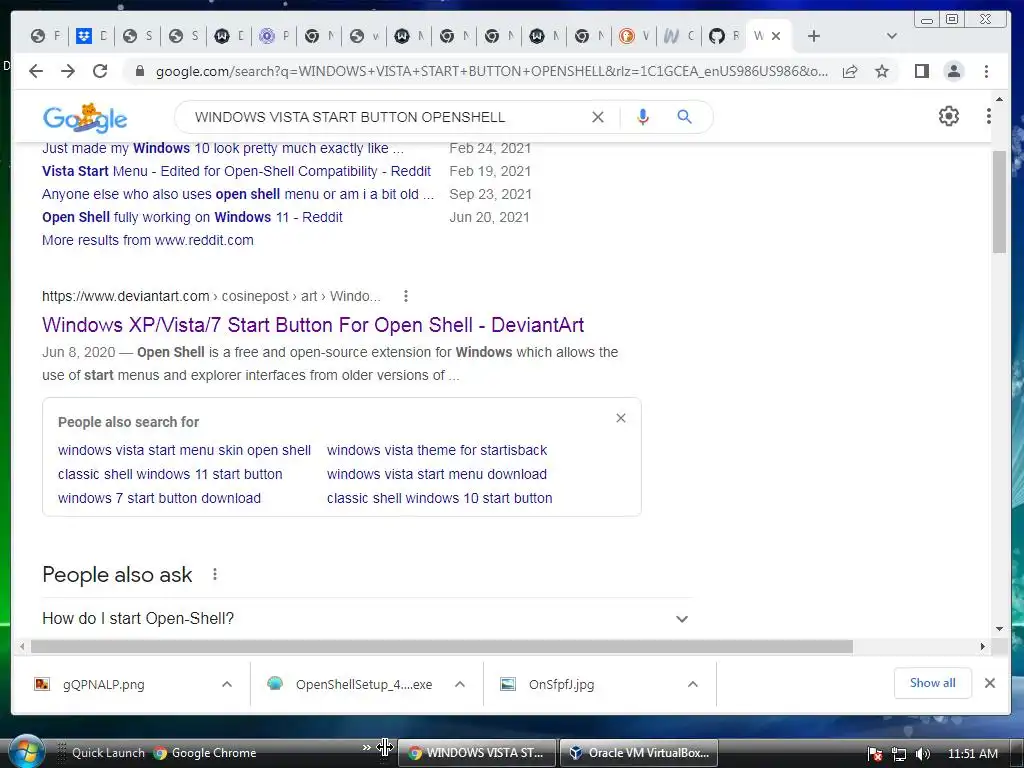Toggle Chrome side panel
This screenshot has width=1024, height=768.
921,71
